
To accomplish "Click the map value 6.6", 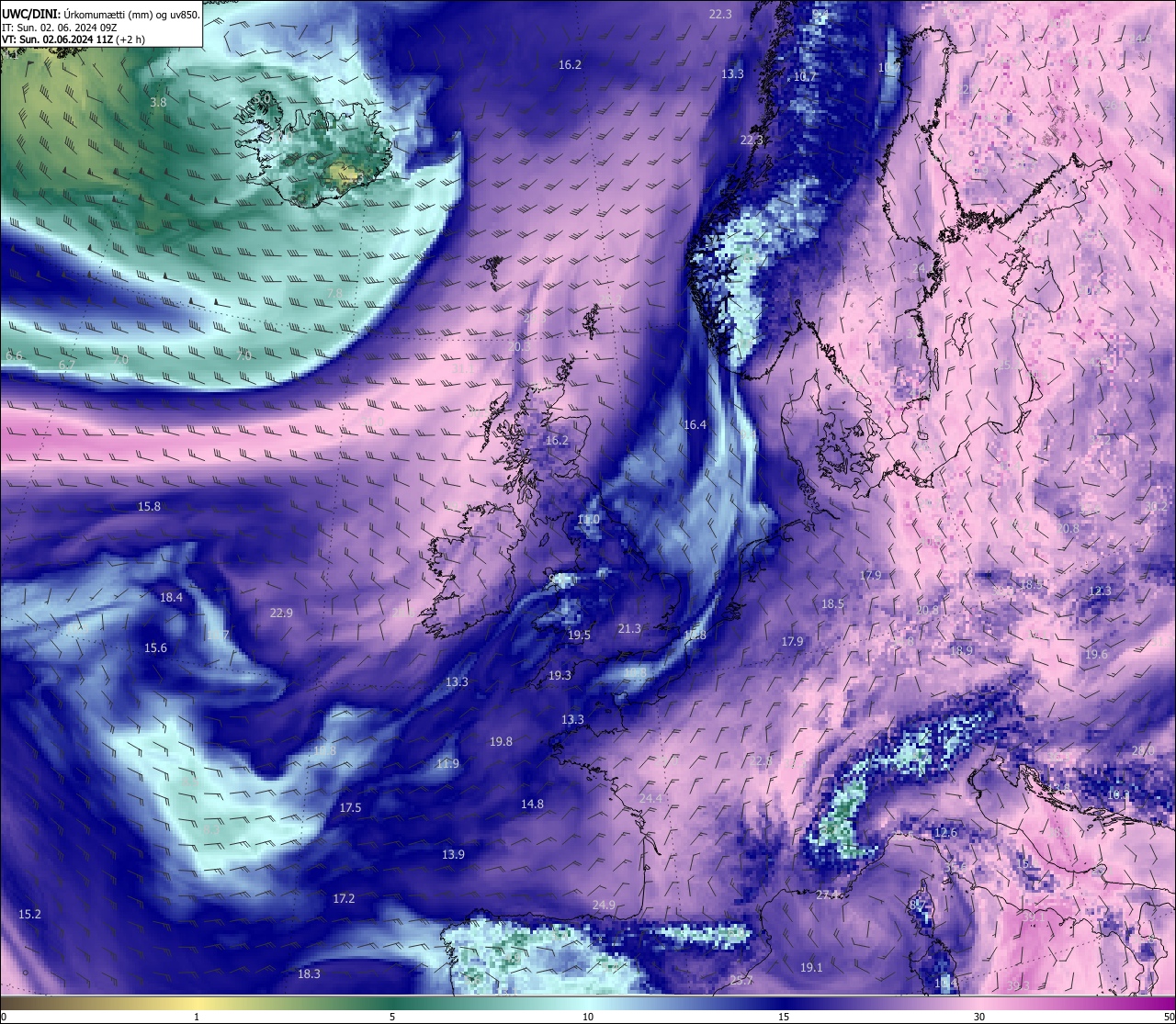I will pyautogui.click(x=13, y=355).
